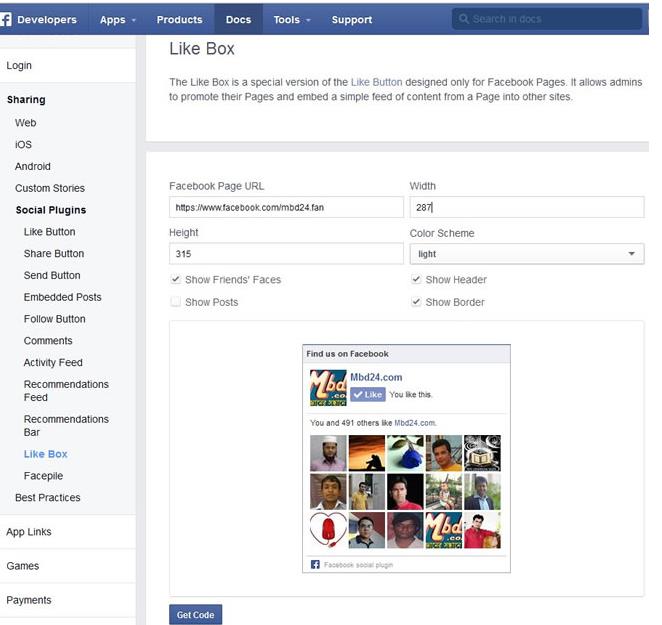Enable the Show Posts checkbox
Viewport: 662px width, 625px height.
(175, 302)
